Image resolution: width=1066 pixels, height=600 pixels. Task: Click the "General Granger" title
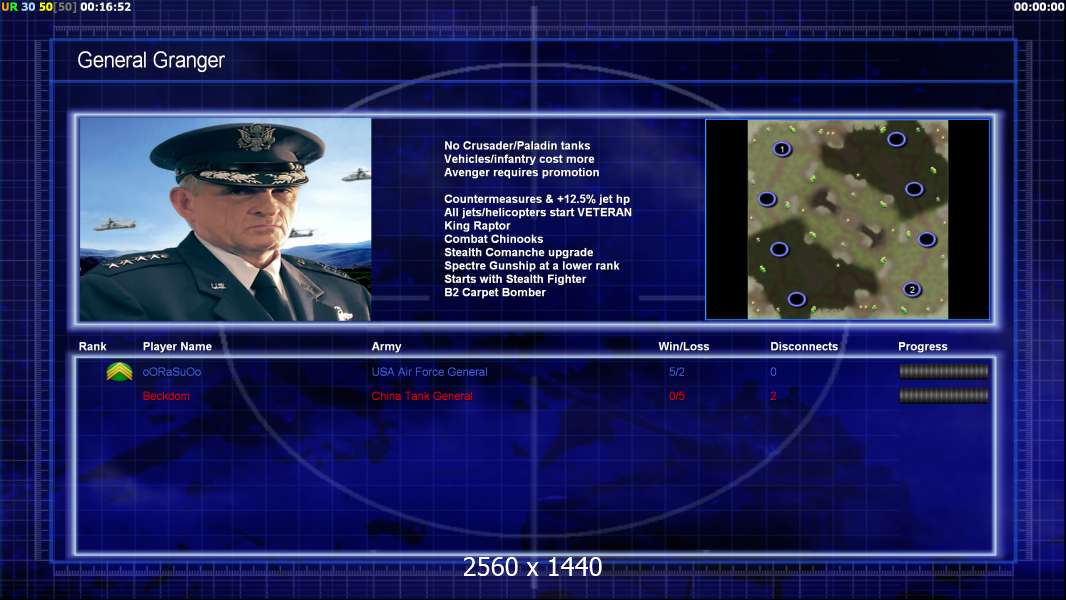[151, 60]
